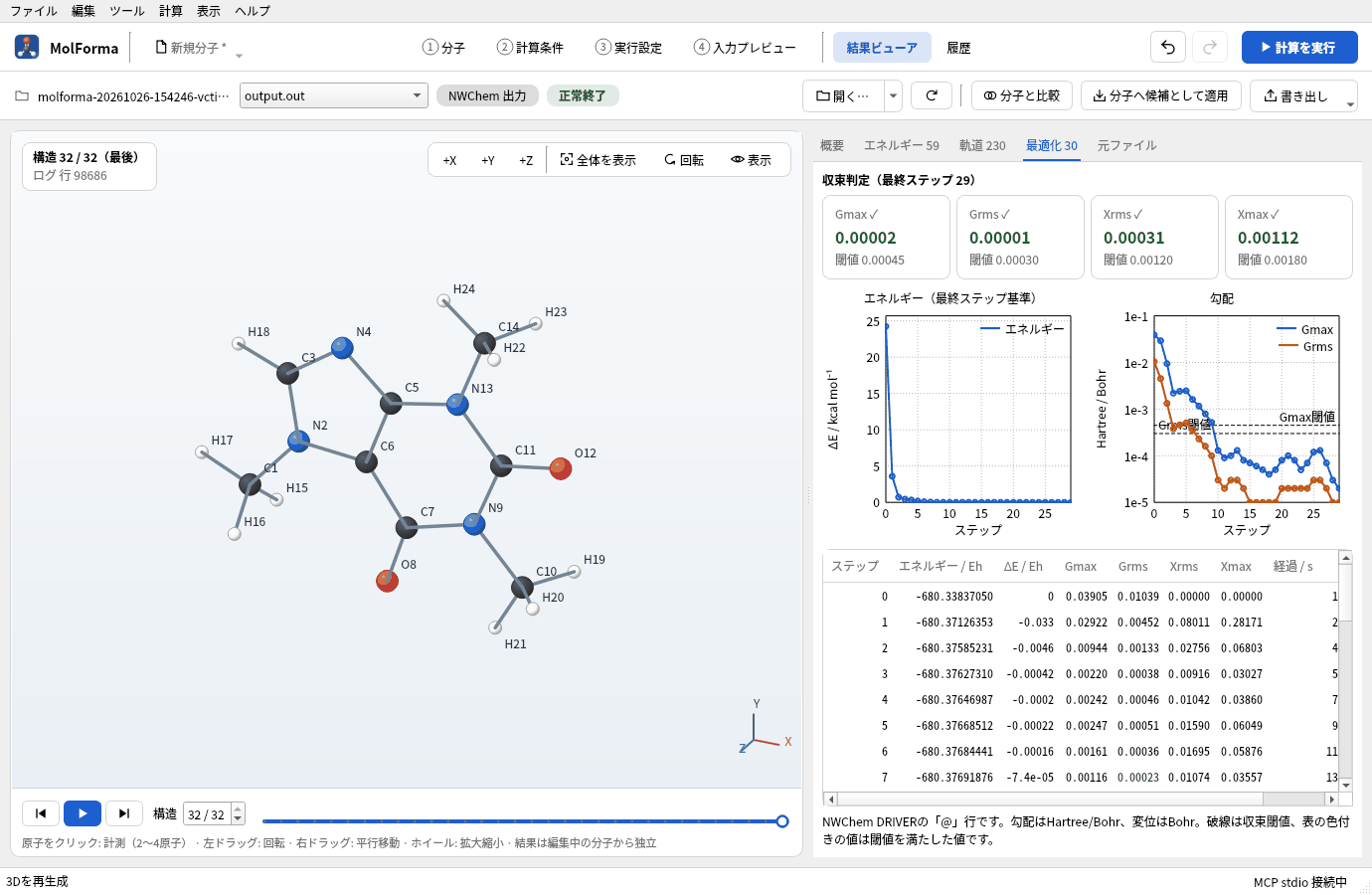Click the 計算を実行 run button

pos(1299,47)
